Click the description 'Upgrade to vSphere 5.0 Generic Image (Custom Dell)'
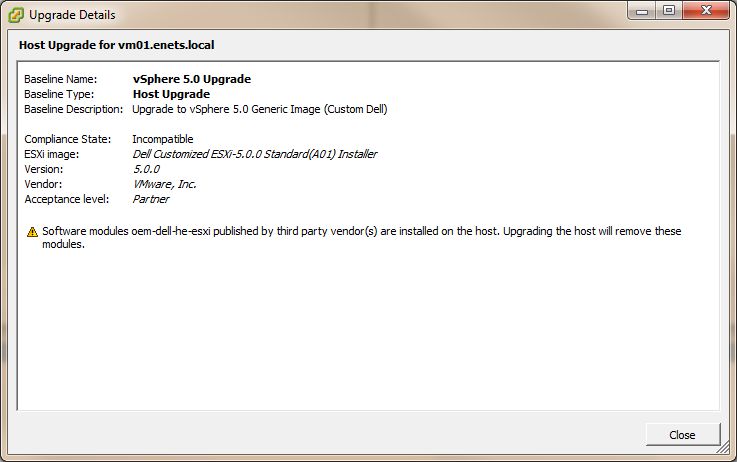The image size is (737, 462). [x=259, y=109]
